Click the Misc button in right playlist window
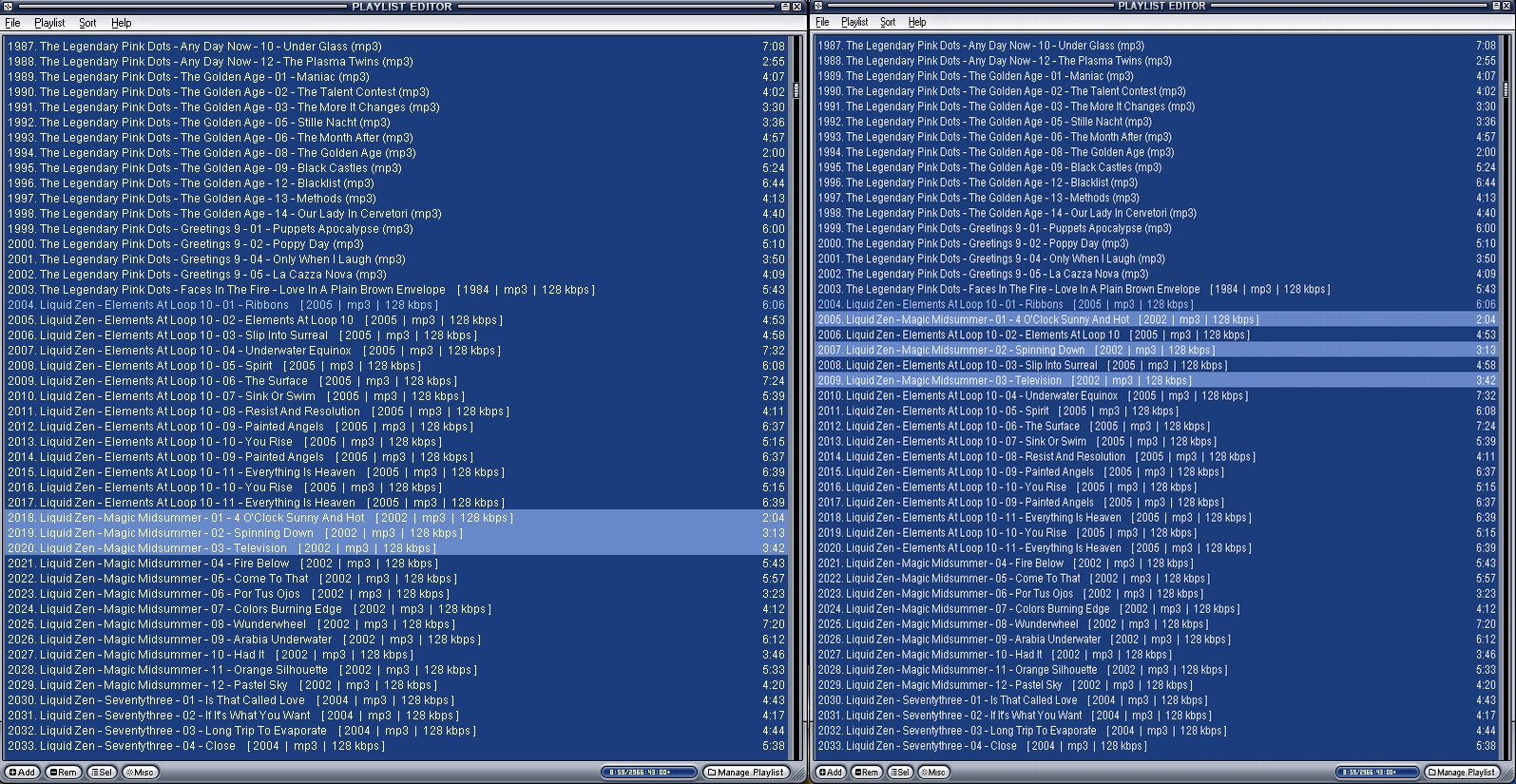Screen dimensions: 1516x784 [933, 772]
